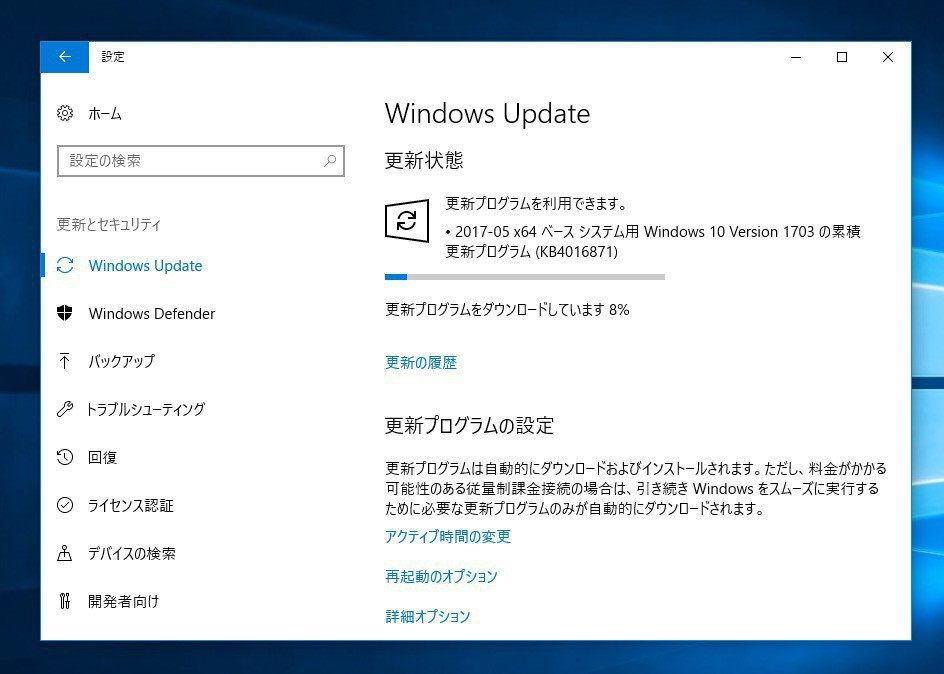Open ホーム settings home
The width and height of the screenshot is (944, 674).
[105, 113]
